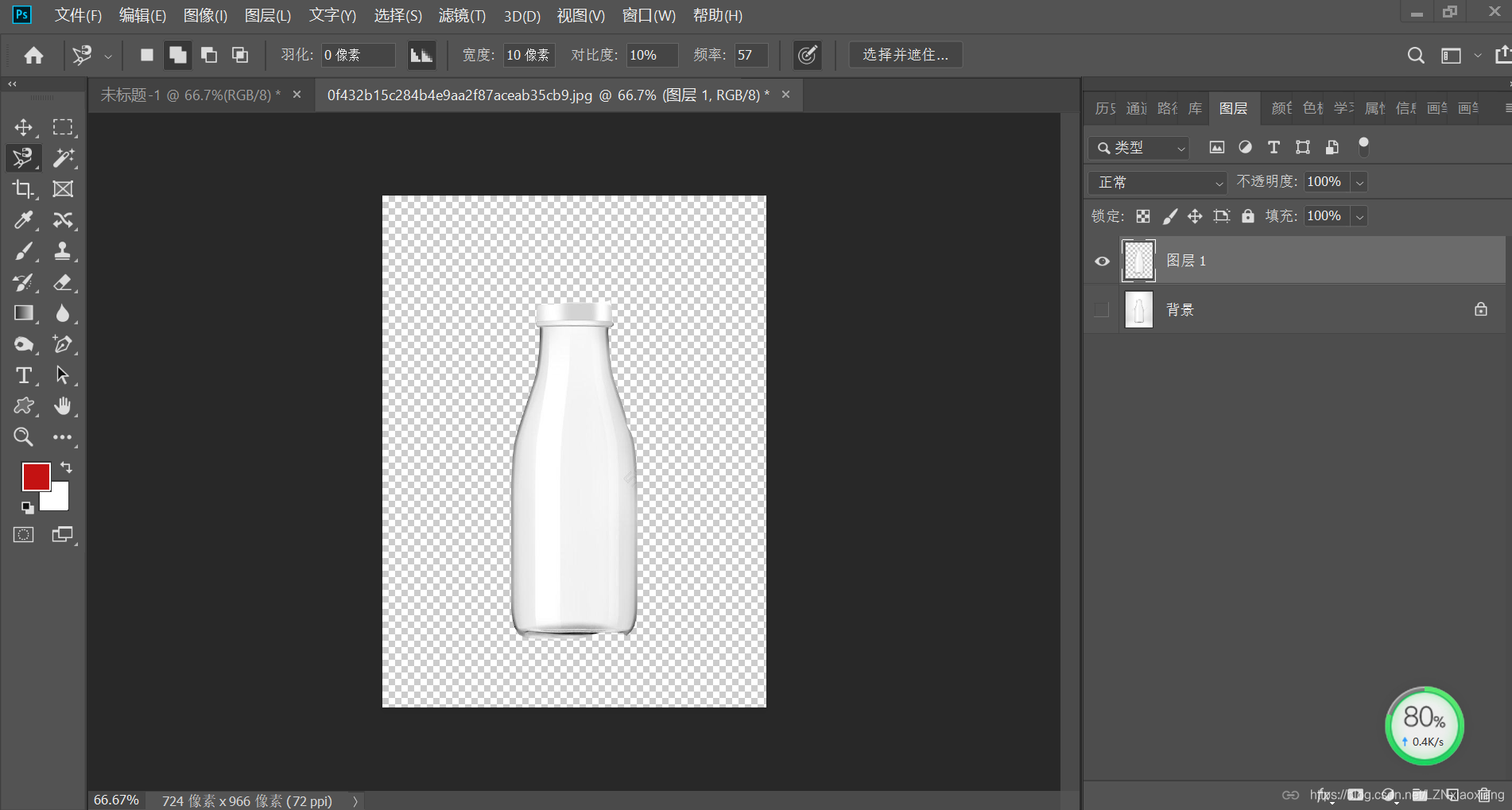The width and height of the screenshot is (1512, 810).
Task: Select the Type tool
Action: click(x=23, y=375)
